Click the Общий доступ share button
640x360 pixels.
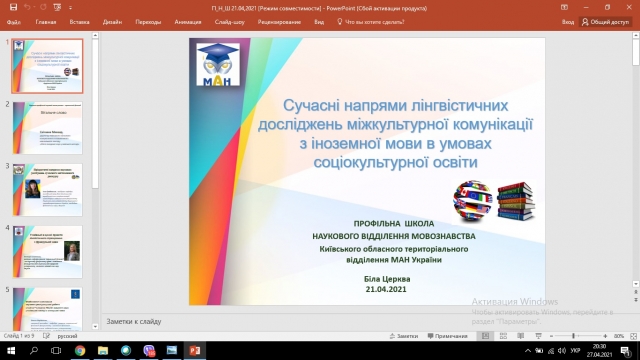[606, 22]
